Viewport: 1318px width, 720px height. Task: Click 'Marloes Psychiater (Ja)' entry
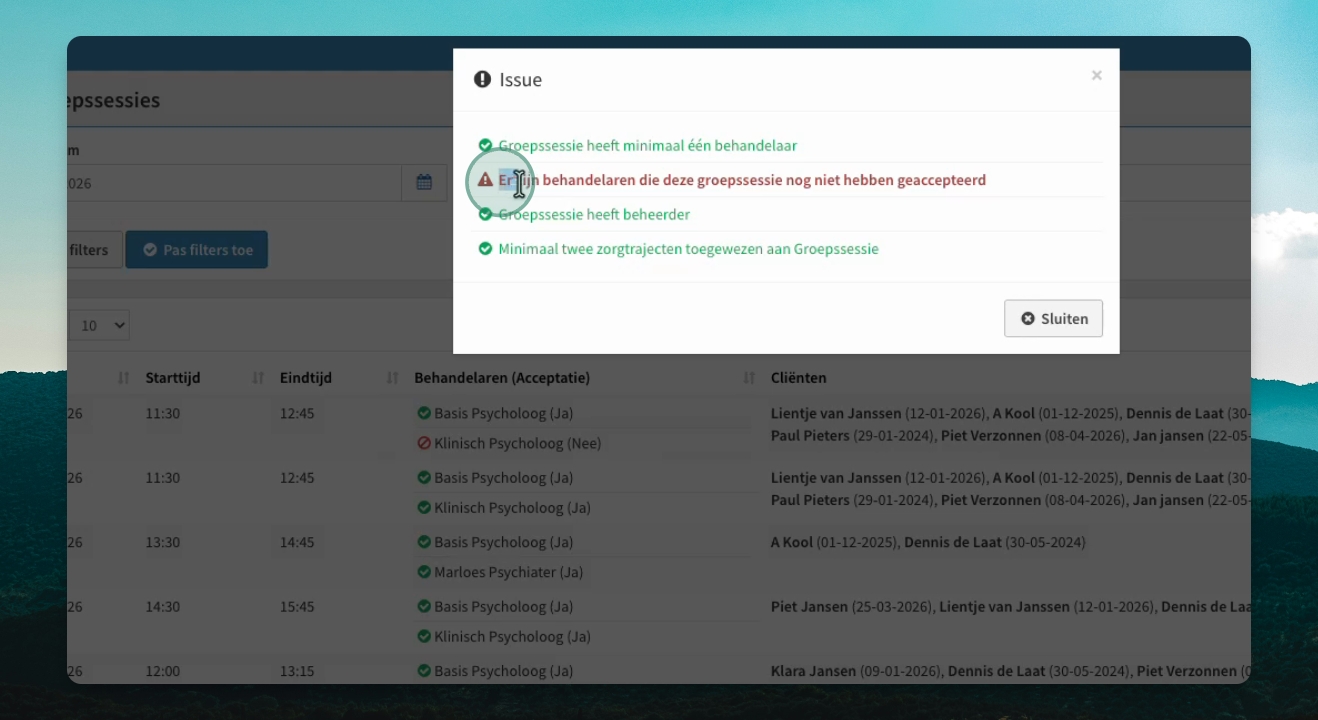pos(508,572)
